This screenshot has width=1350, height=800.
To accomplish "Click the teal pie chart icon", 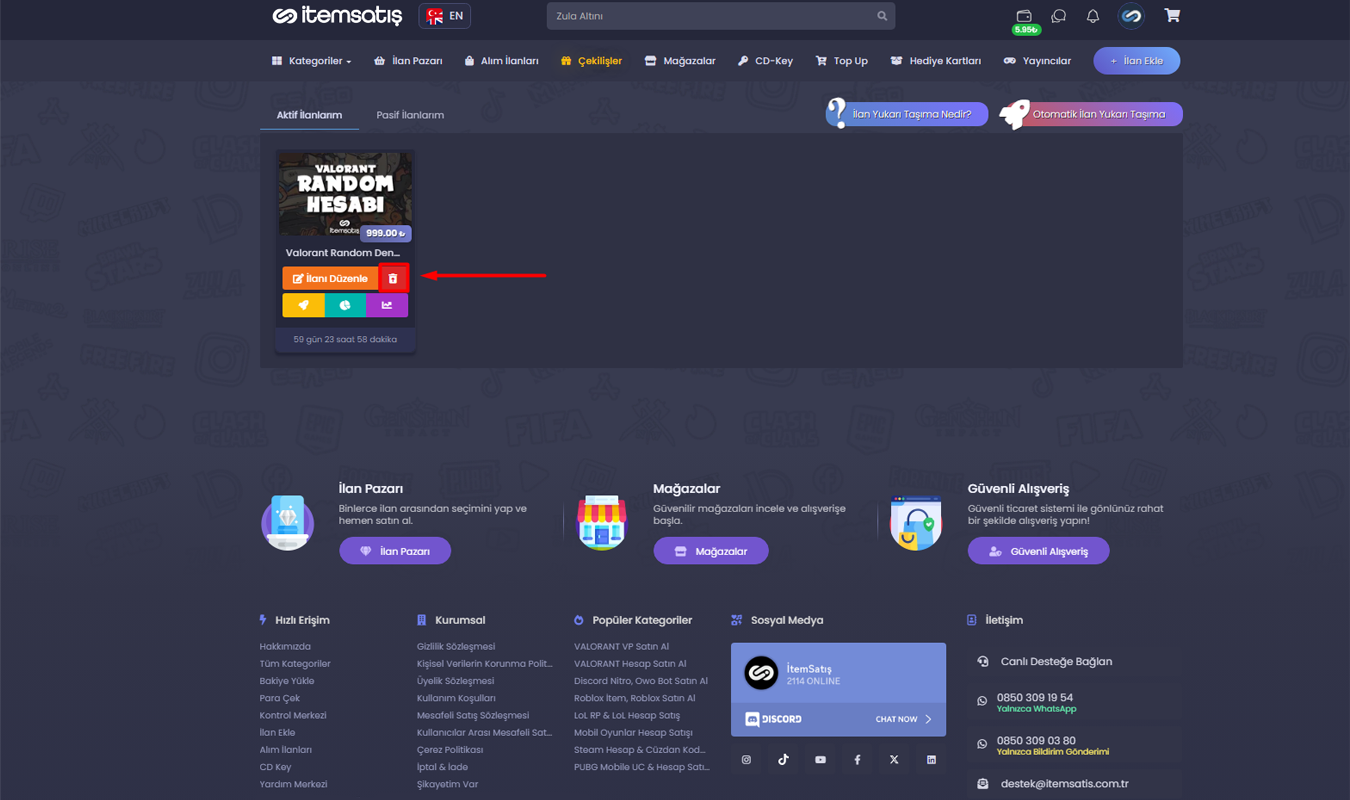I will [x=345, y=305].
